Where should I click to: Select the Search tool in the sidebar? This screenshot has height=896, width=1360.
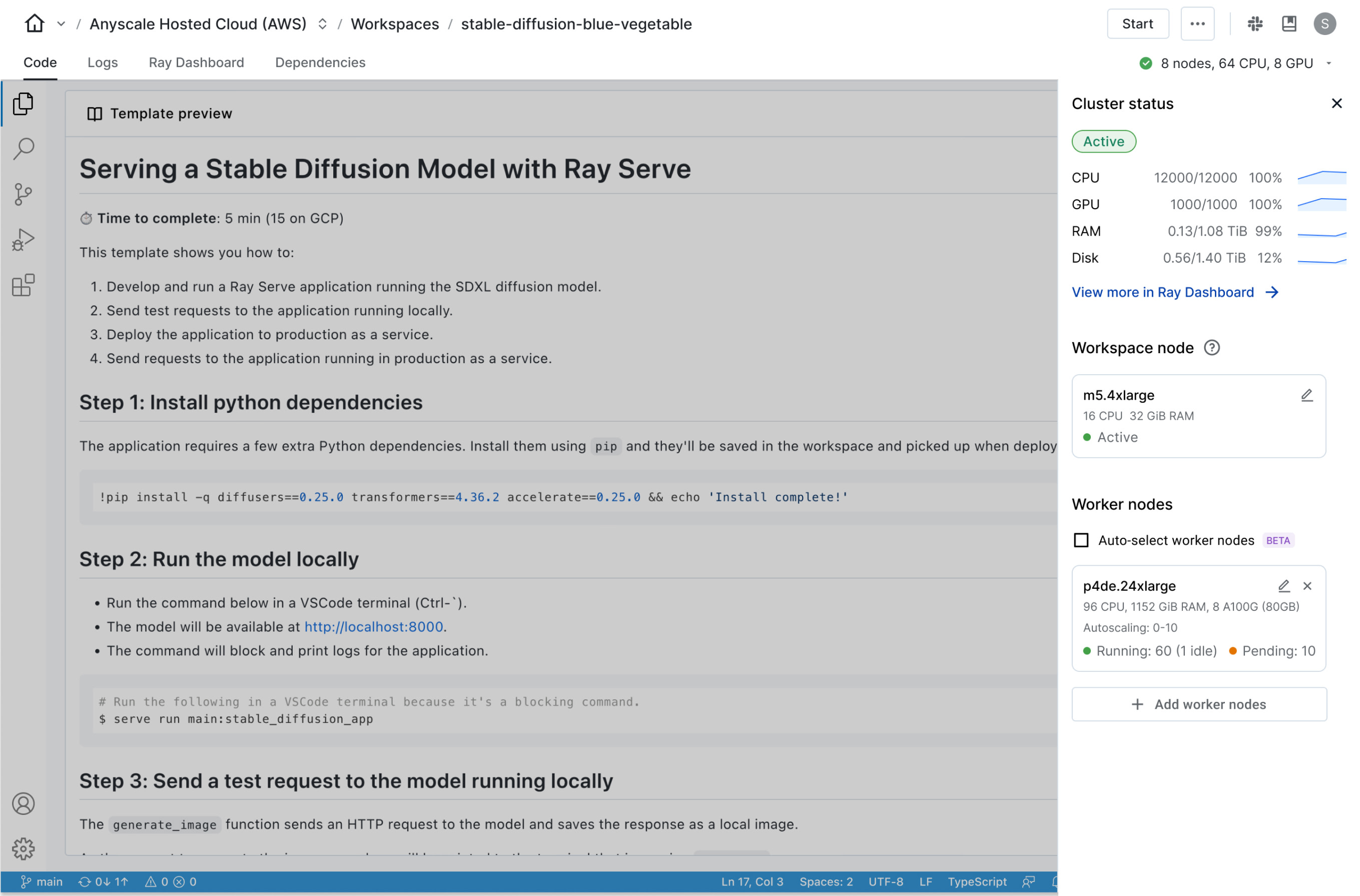[x=23, y=149]
